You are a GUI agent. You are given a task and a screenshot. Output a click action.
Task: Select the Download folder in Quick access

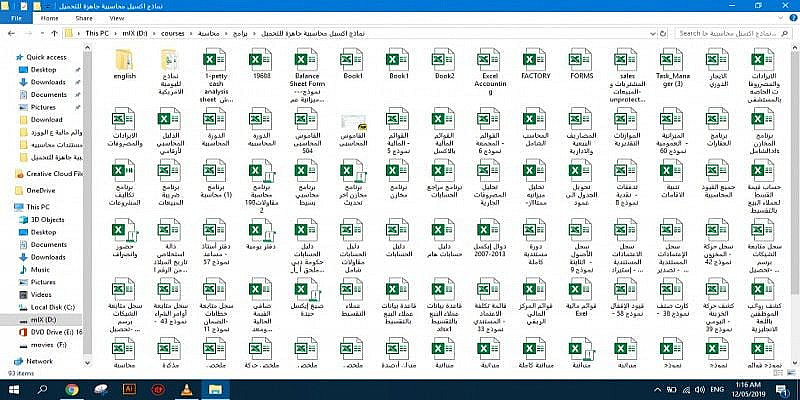click(40, 119)
